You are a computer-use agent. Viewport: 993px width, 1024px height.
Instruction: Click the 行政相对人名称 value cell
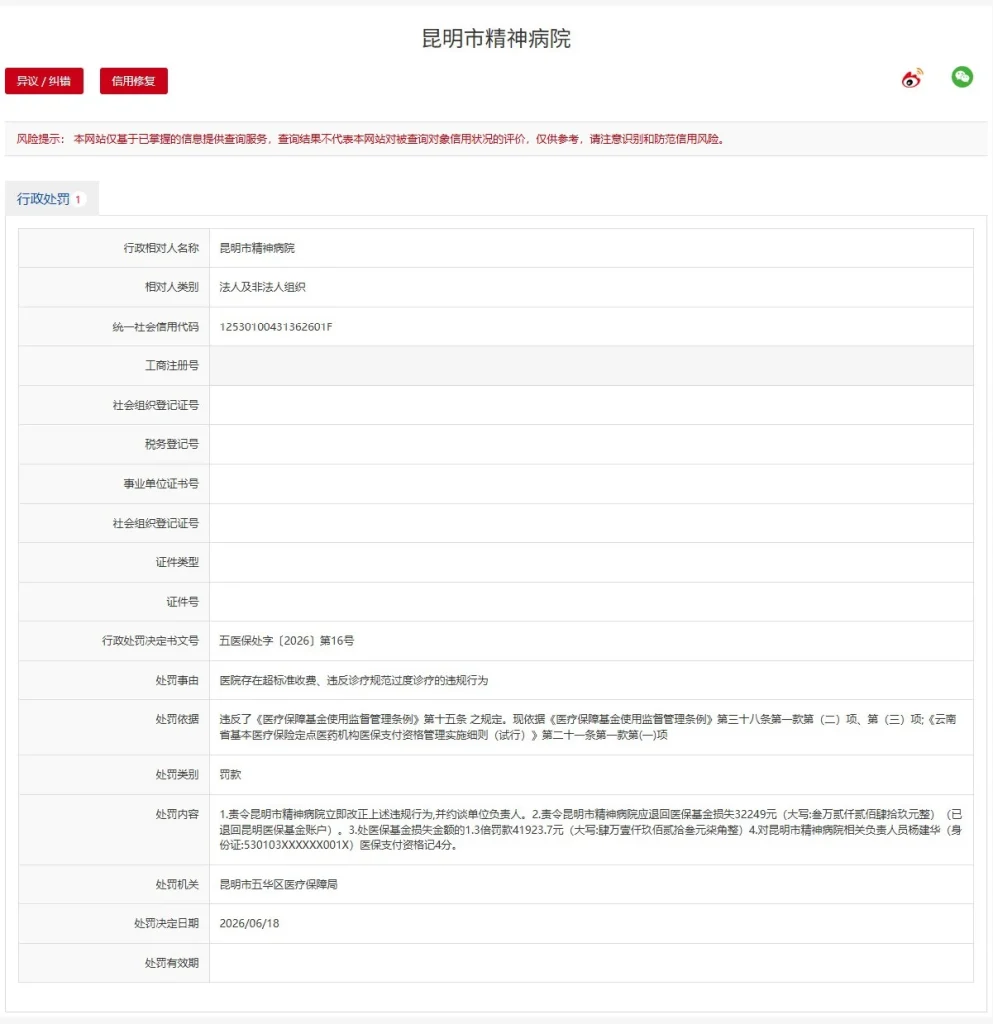coord(591,248)
